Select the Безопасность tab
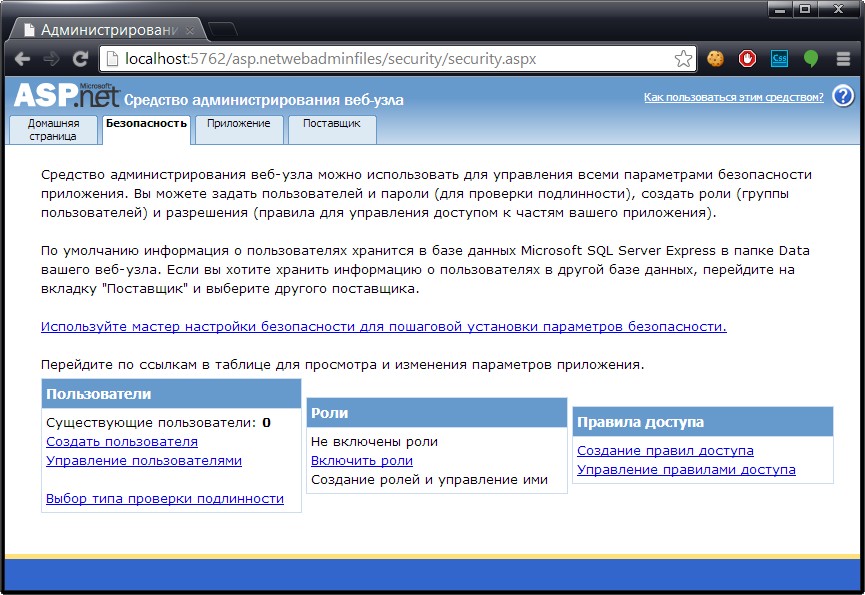 [146, 130]
